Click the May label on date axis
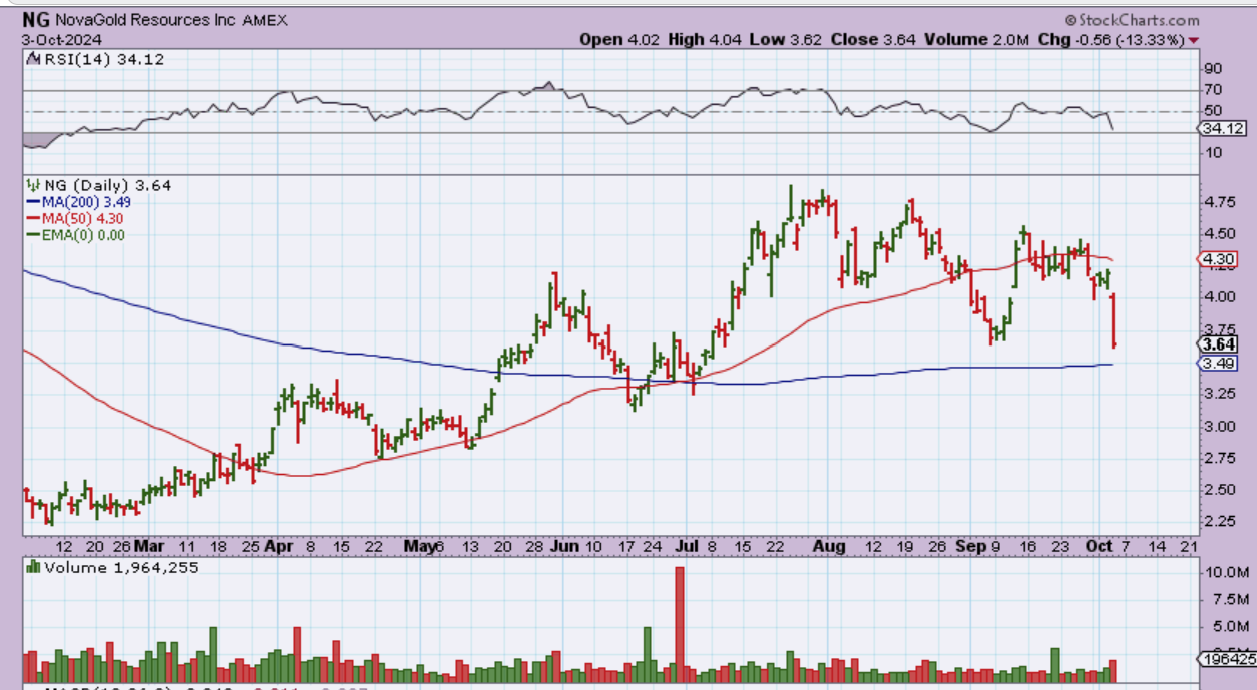1257x690 pixels. pos(420,547)
